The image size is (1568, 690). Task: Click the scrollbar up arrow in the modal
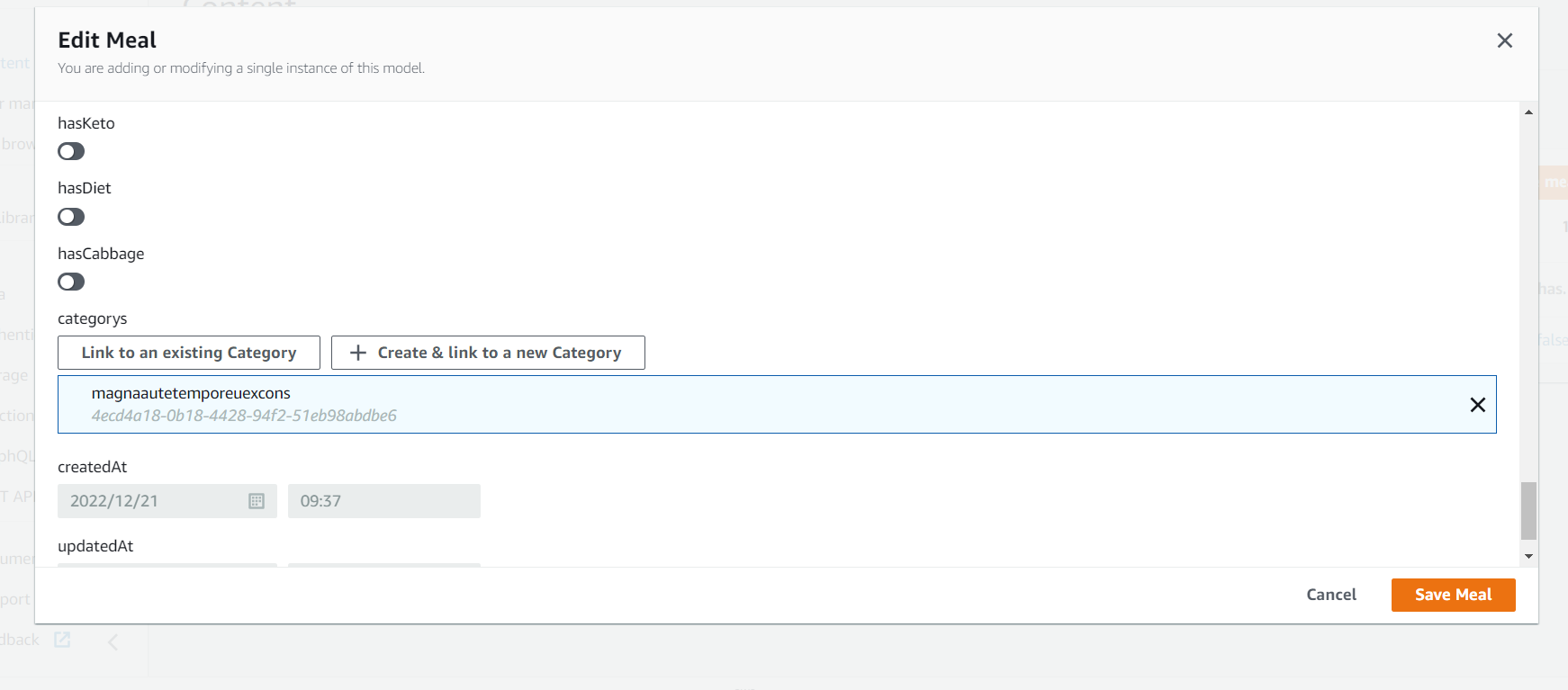click(1528, 112)
